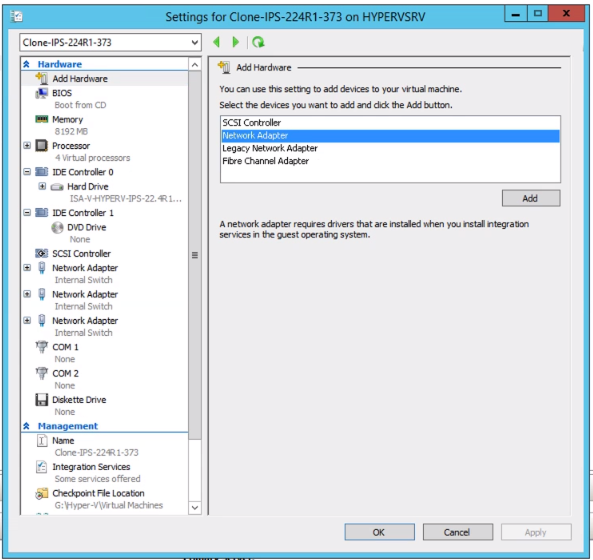Click the Memory chip icon

42,119
